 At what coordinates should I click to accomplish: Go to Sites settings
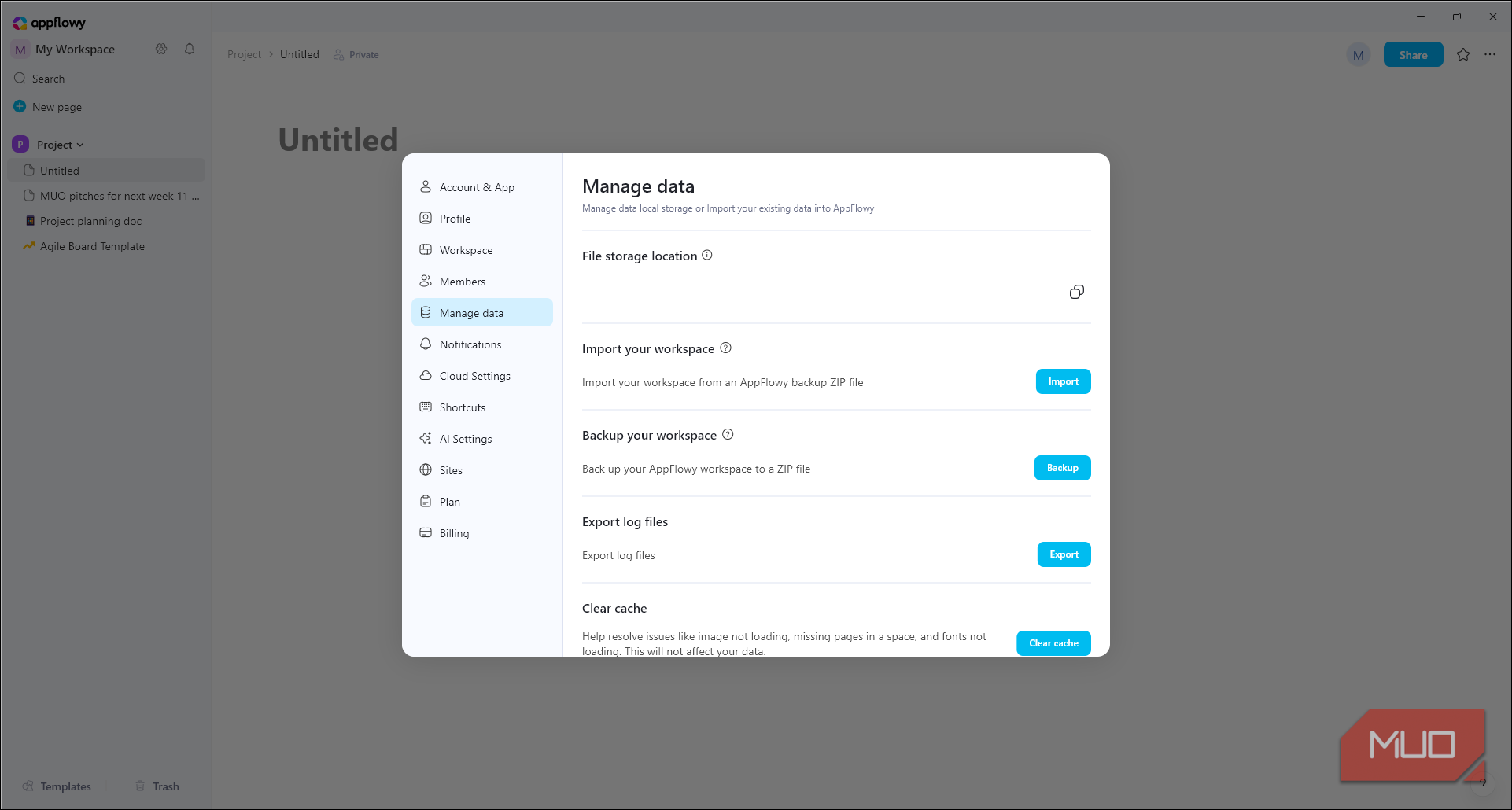tap(482, 470)
